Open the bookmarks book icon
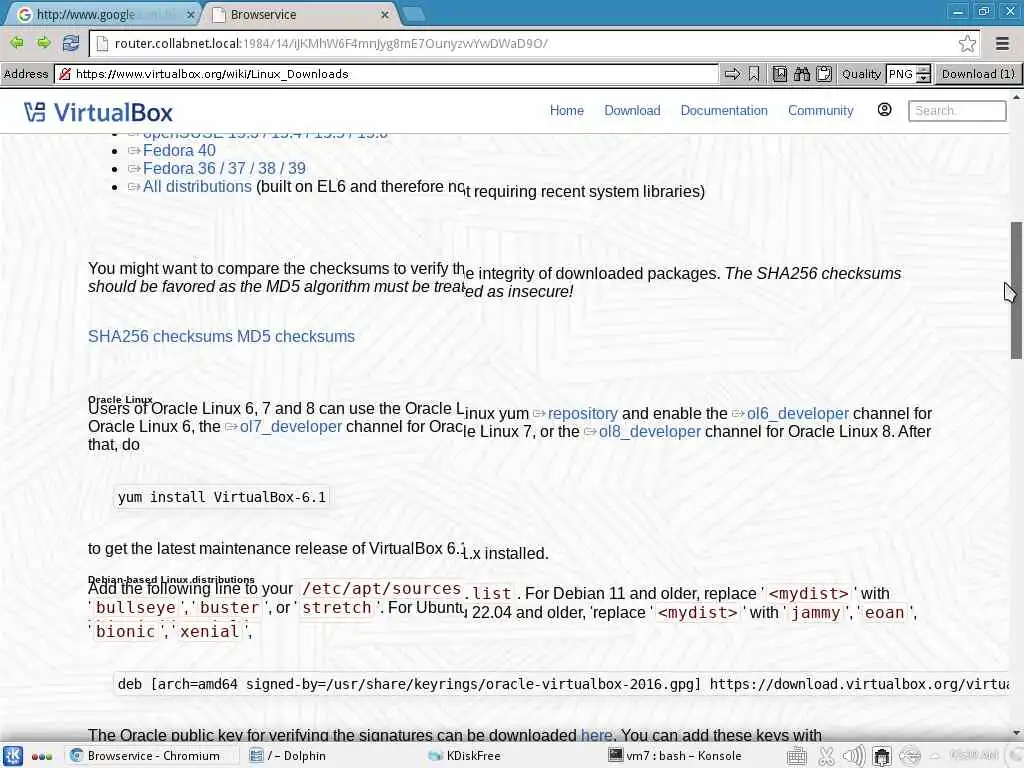 pos(779,74)
